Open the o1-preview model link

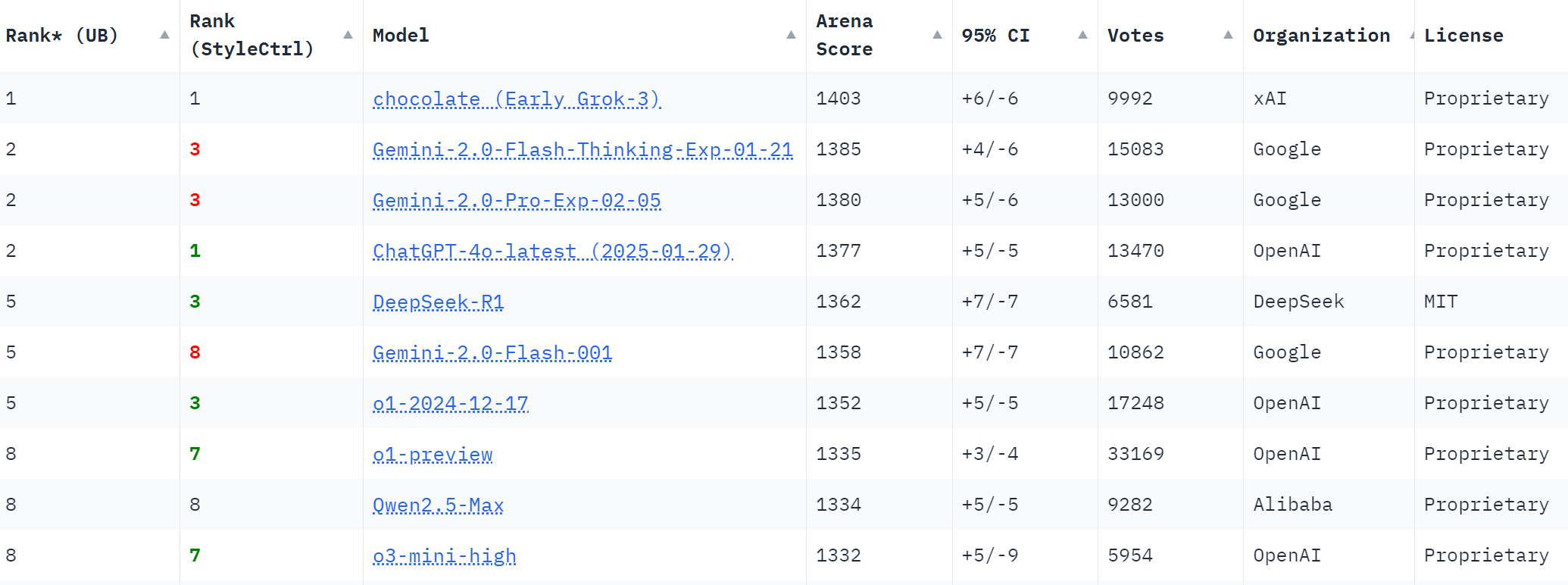tap(433, 455)
